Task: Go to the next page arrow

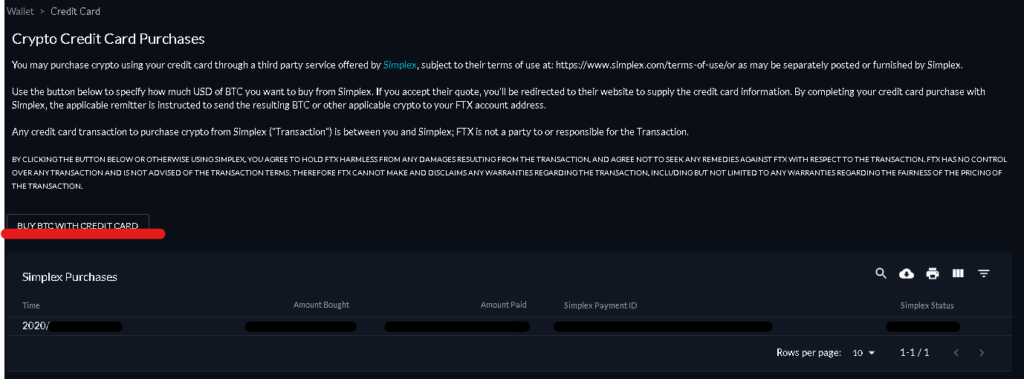Action: (x=981, y=353)
